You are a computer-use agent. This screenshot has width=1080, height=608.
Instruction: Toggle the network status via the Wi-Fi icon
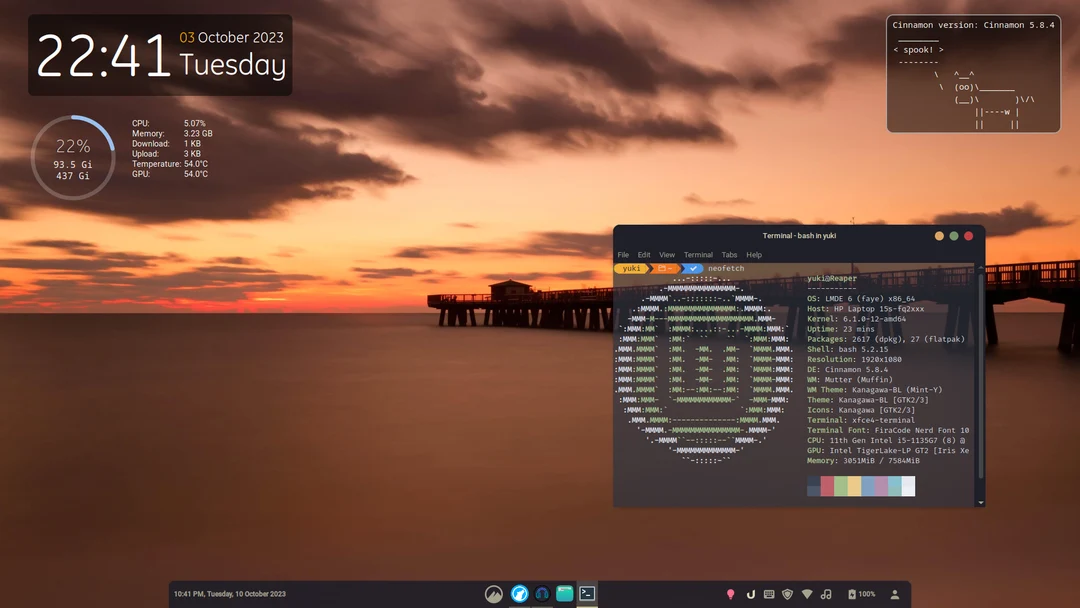[x=806, y=593]
